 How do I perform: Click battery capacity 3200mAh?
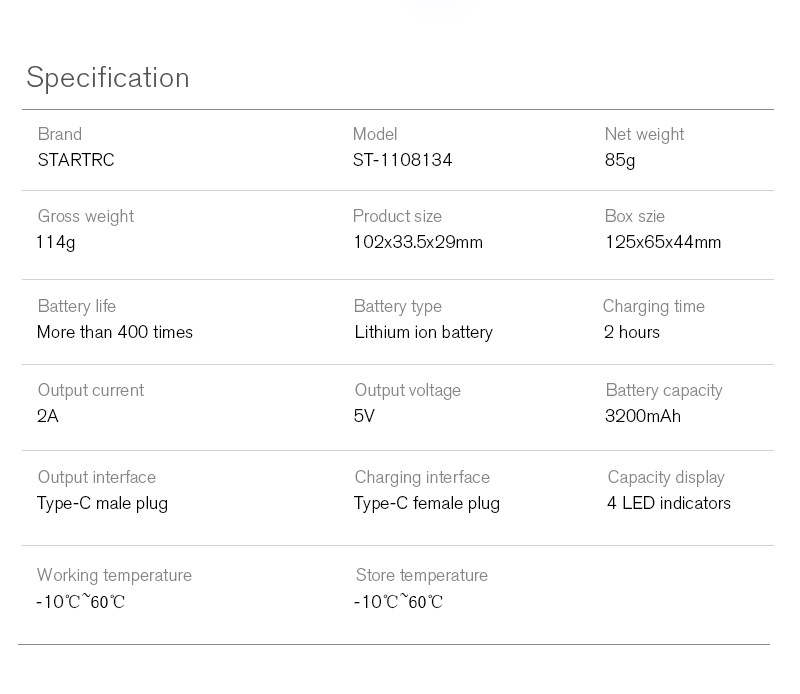(x=642, y=416)
